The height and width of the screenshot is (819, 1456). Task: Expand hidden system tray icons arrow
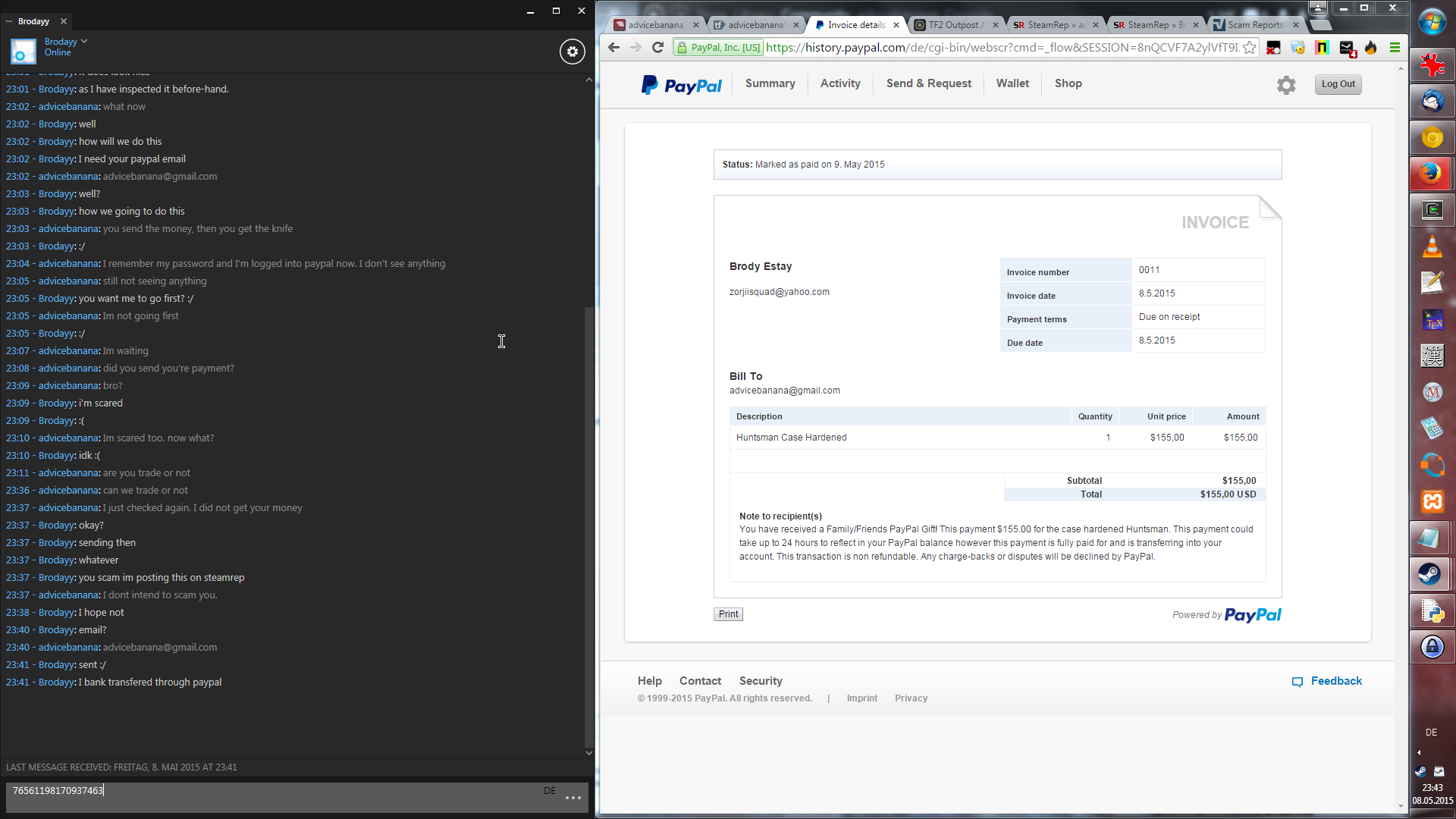tap(1419, 753)
